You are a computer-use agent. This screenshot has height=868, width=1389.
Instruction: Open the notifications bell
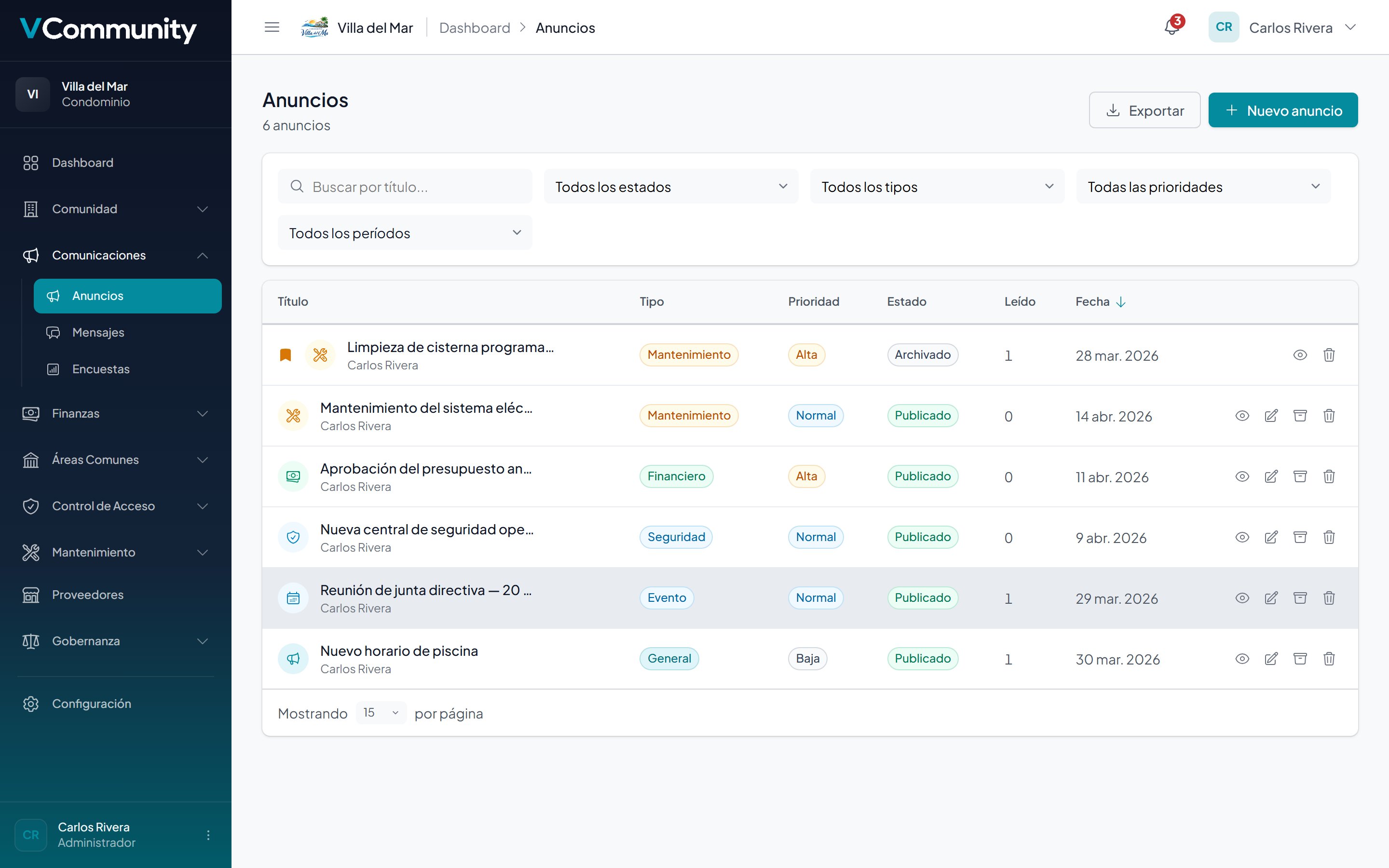tap(1172, 27)
